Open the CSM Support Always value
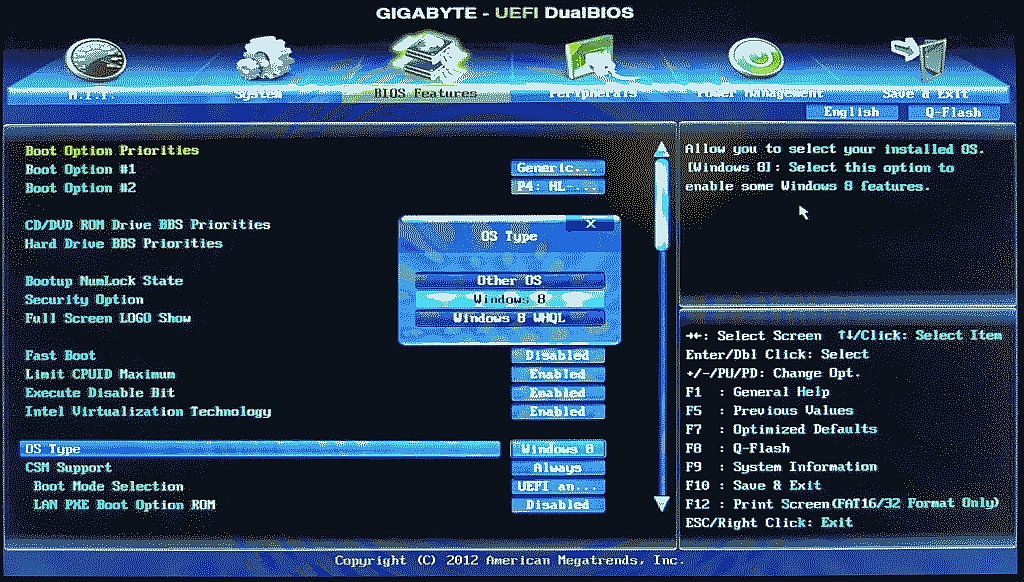1024x582 pixels. coord(557,468)
